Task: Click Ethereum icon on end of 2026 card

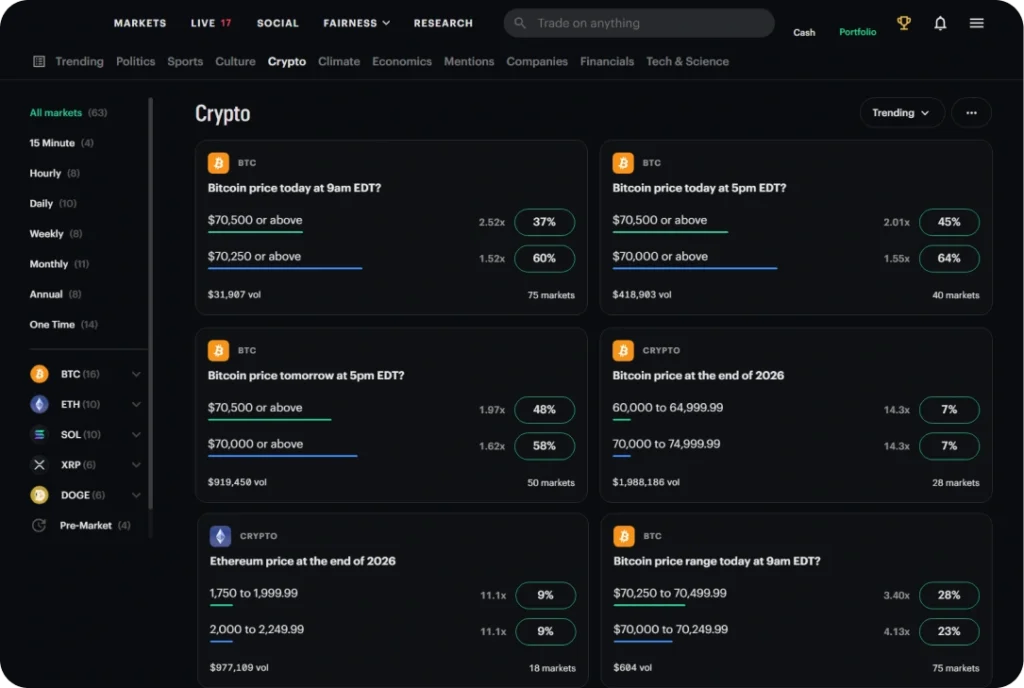Action: pyautogui.click(x=220, y=536)
